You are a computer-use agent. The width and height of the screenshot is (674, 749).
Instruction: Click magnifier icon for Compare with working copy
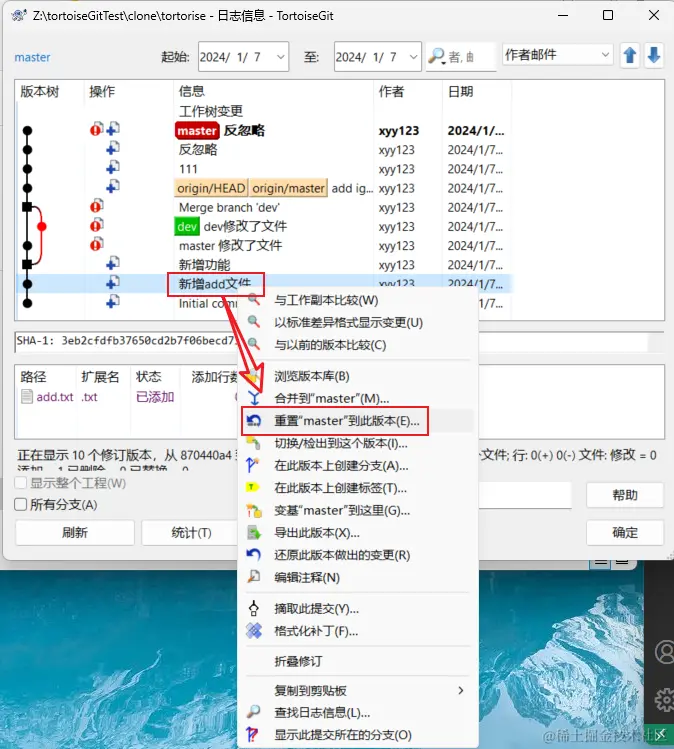(x=254, y=300)
